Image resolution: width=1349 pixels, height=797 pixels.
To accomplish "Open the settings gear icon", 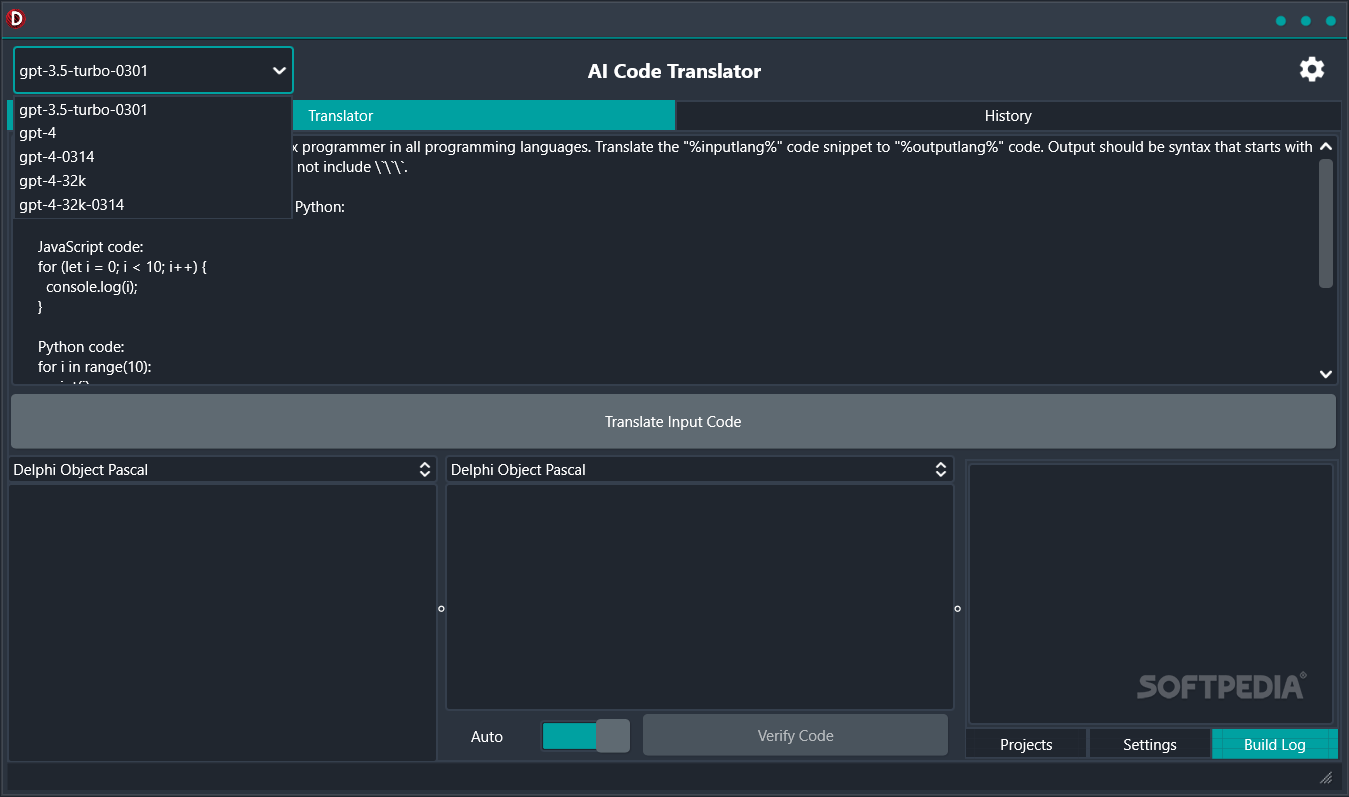I will pos(1311,69).
